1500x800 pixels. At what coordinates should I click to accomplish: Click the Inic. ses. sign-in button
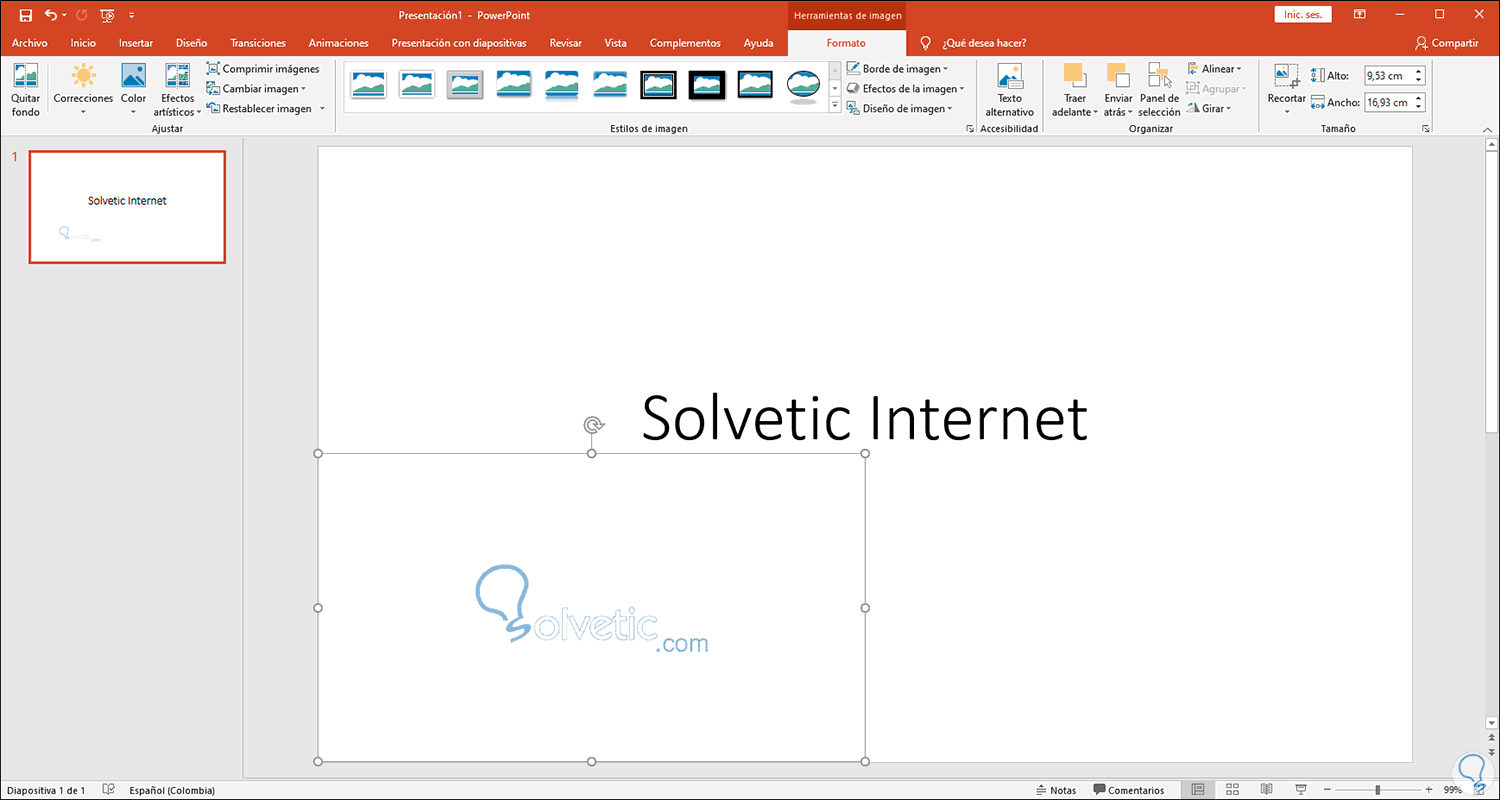coord(1303,14)
